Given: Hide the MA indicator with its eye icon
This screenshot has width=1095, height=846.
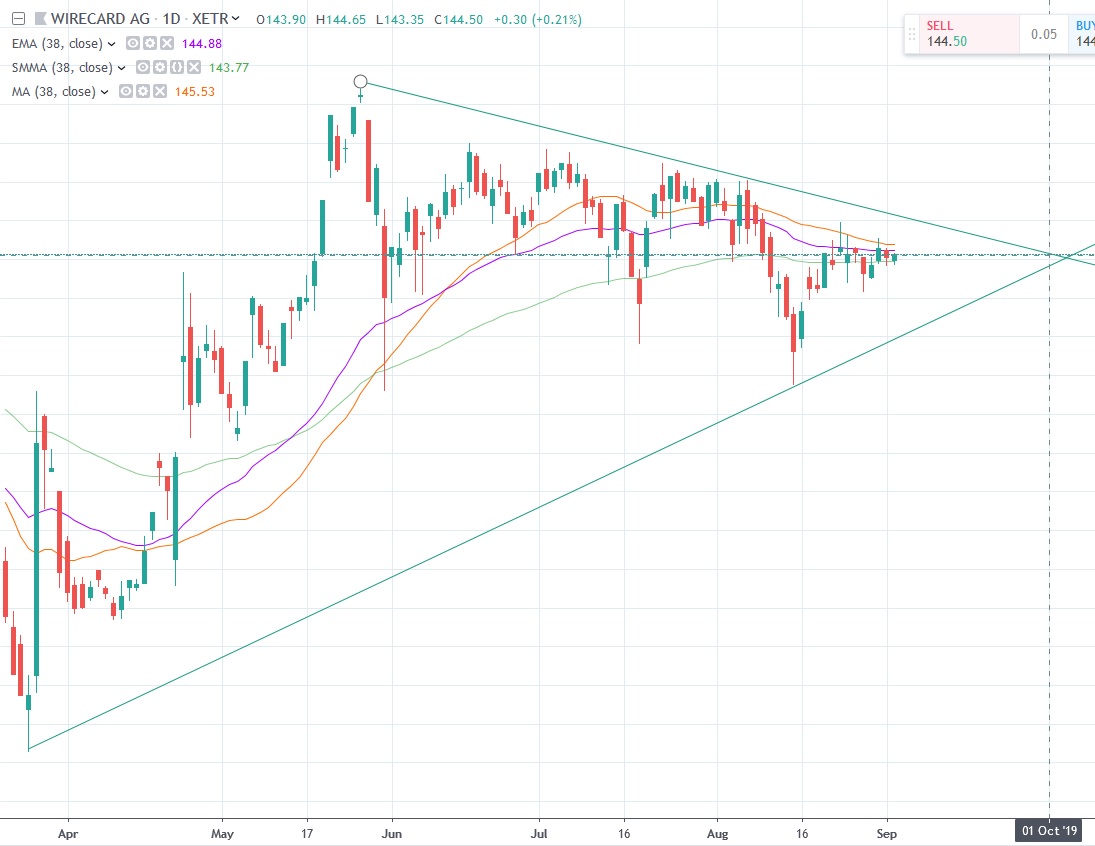Looking at the screenshot, I should coord(124,91).
